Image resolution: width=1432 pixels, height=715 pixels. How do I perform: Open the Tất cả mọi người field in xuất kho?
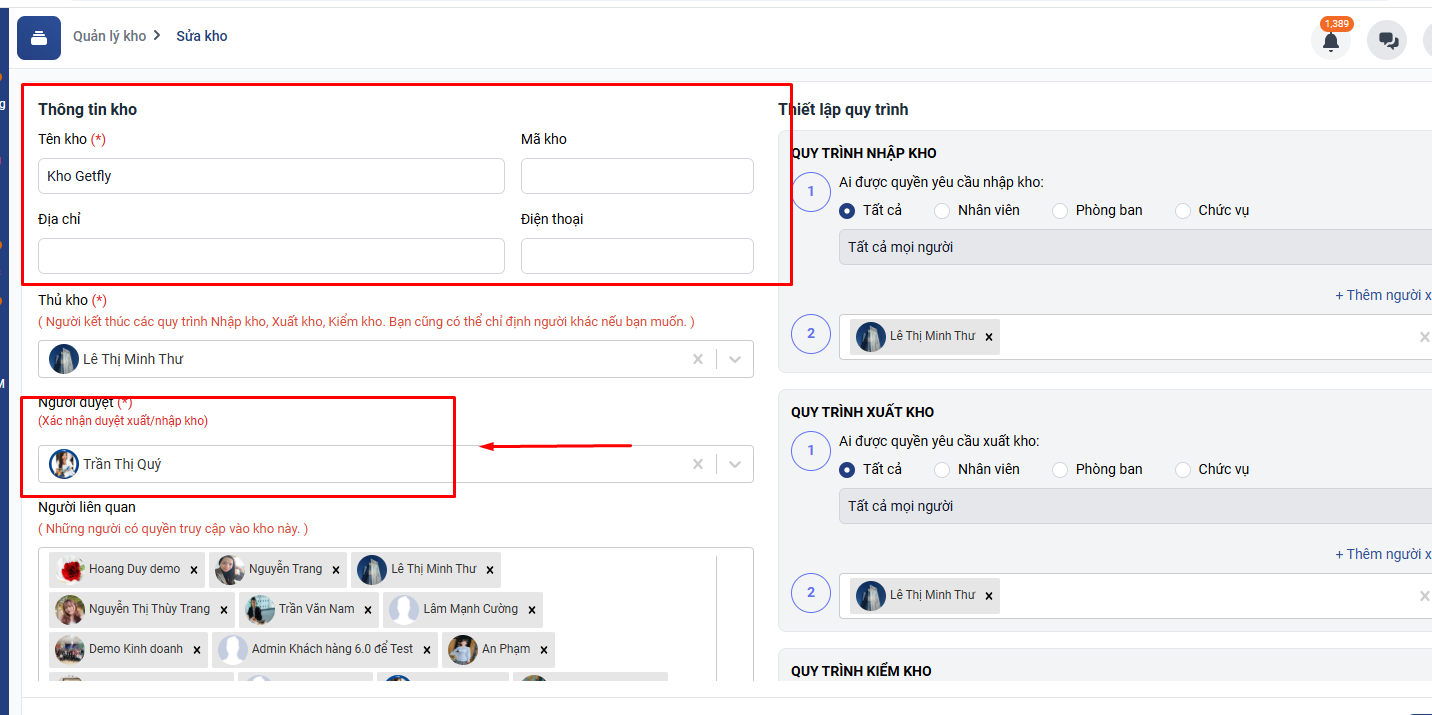click(1130, 506)
